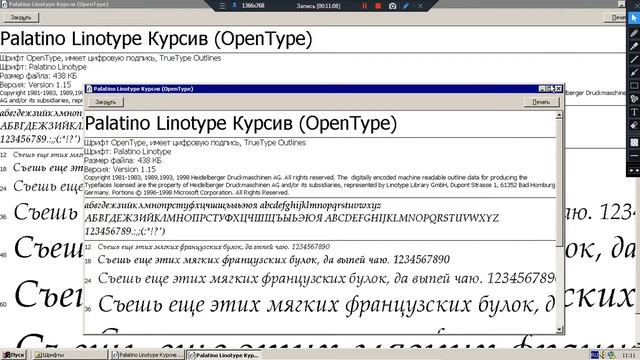Click uppercase alphabet sample line in front window
The height and width of the screenshot is (360, 640).
click(x=291, y=218)
